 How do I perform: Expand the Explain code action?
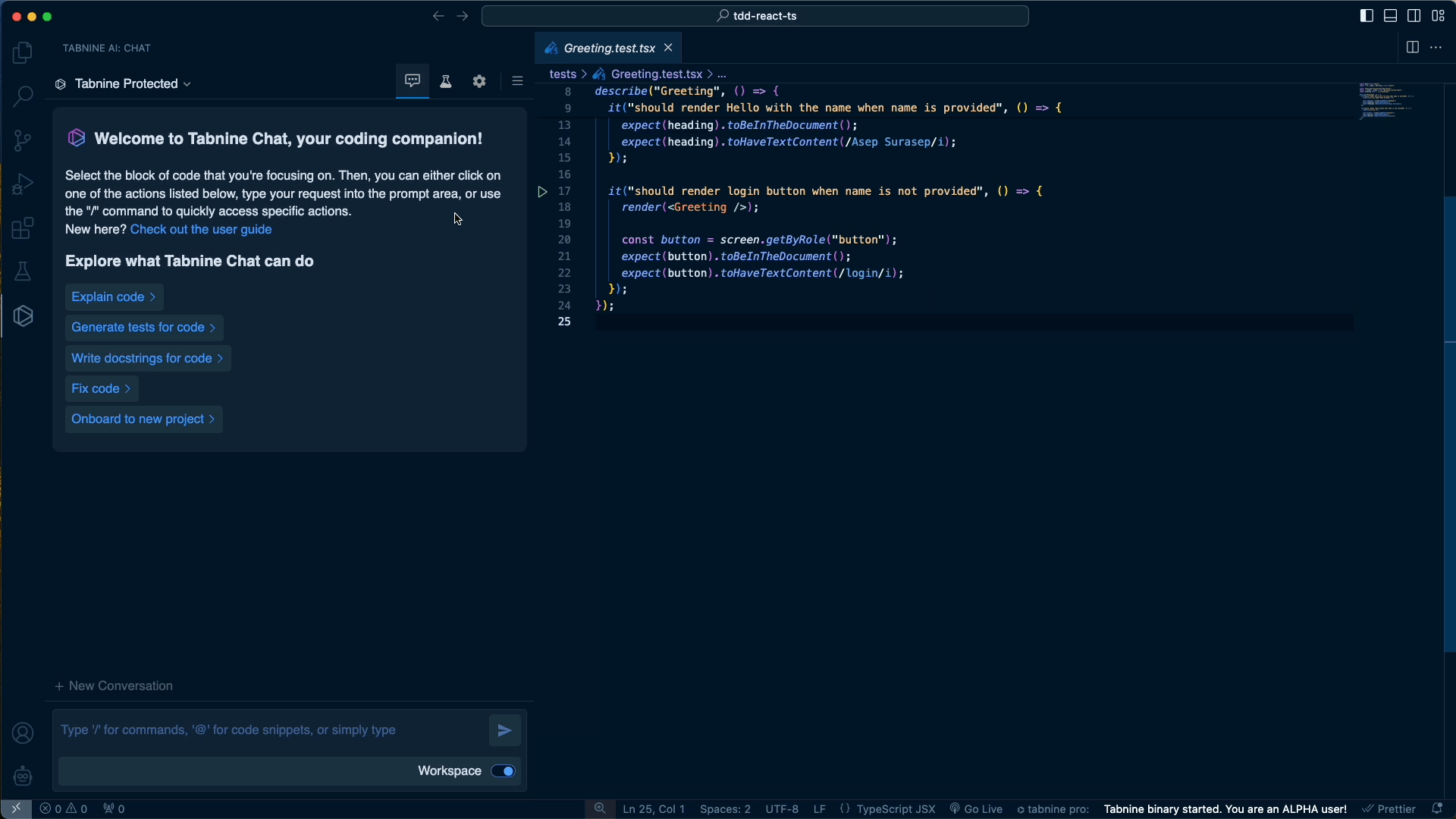tap(114, 297)
